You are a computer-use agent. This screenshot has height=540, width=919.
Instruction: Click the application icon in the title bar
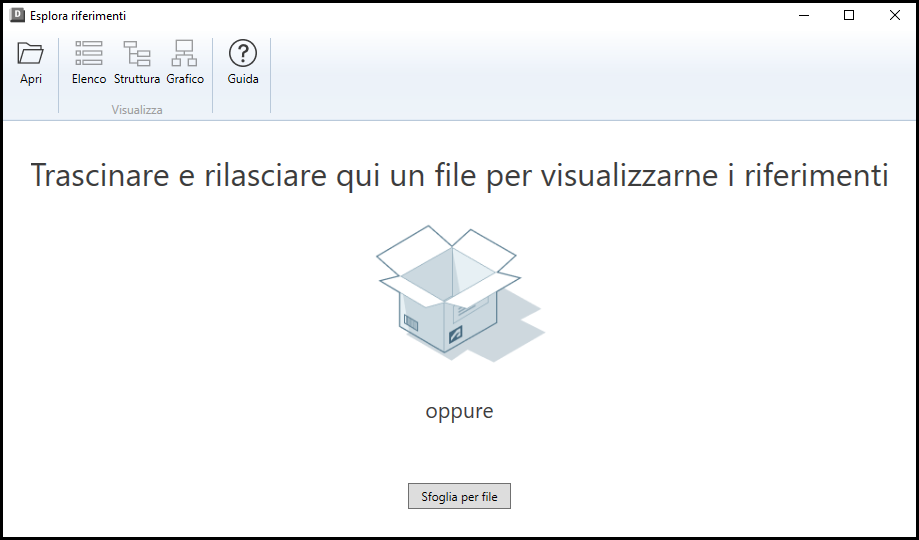tap(17, 15)
